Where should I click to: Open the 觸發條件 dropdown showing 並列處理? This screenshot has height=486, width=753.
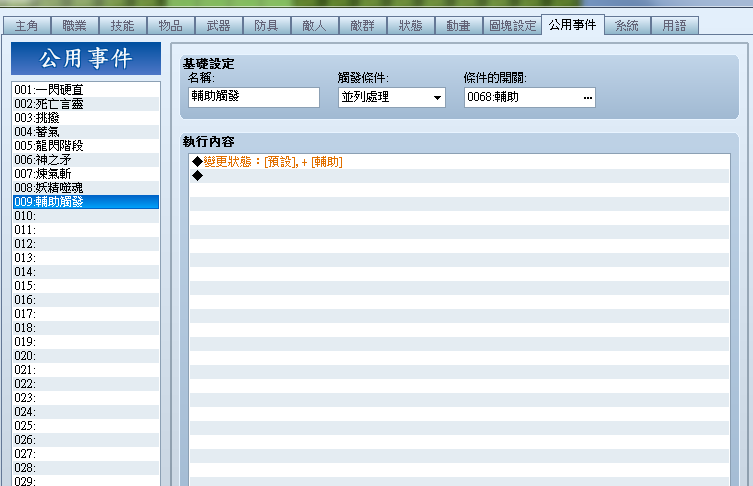[391, 97]
